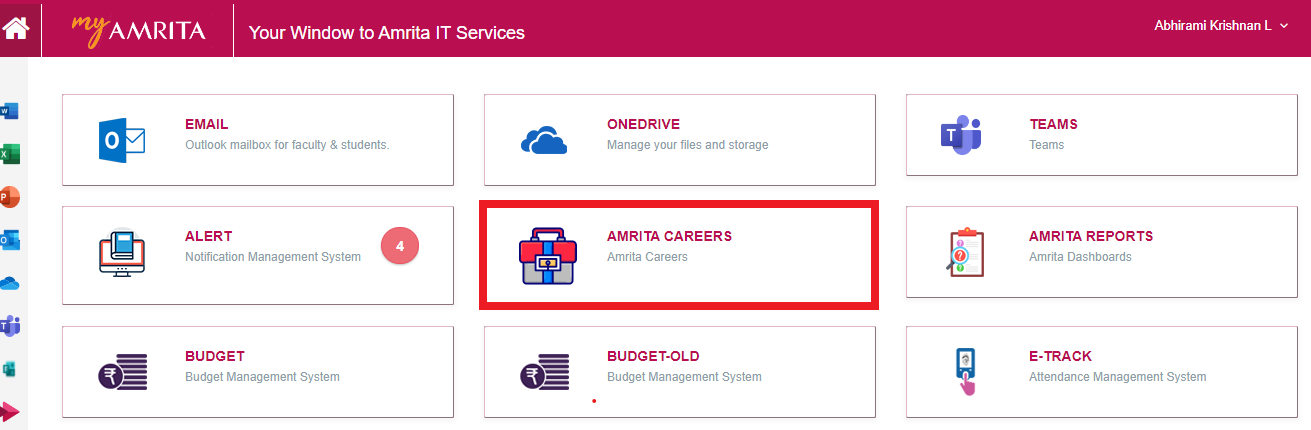1311x430 pixels.
Task: Open Excel from the left sidebar
Action: (11, 154)
